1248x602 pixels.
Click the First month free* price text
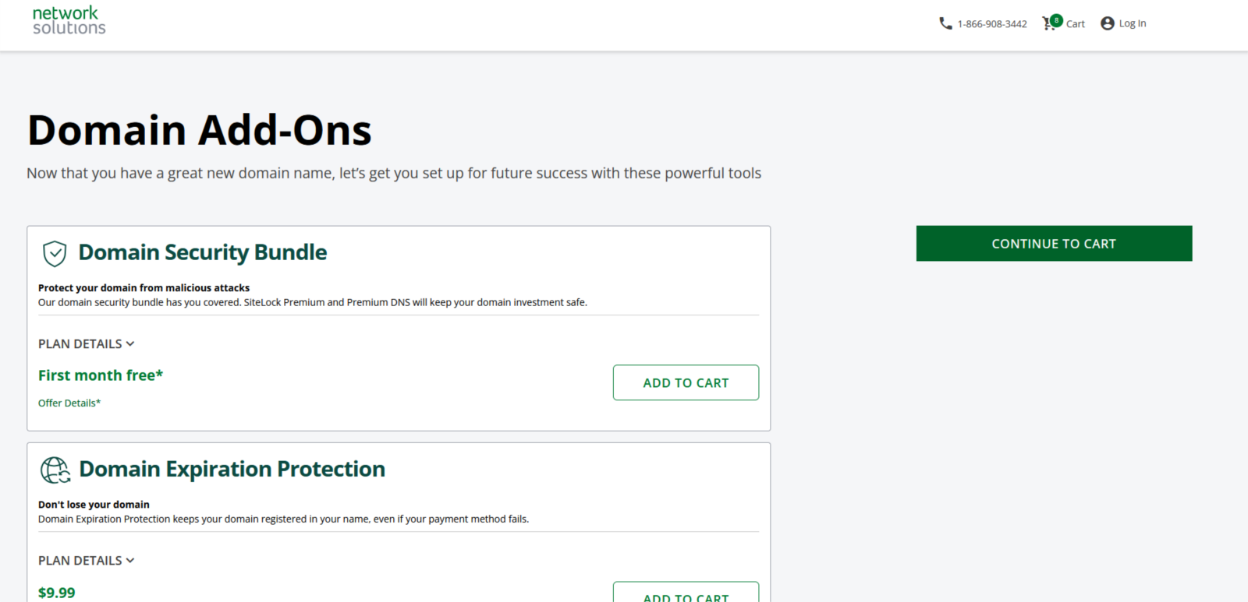tap(100, 375)
